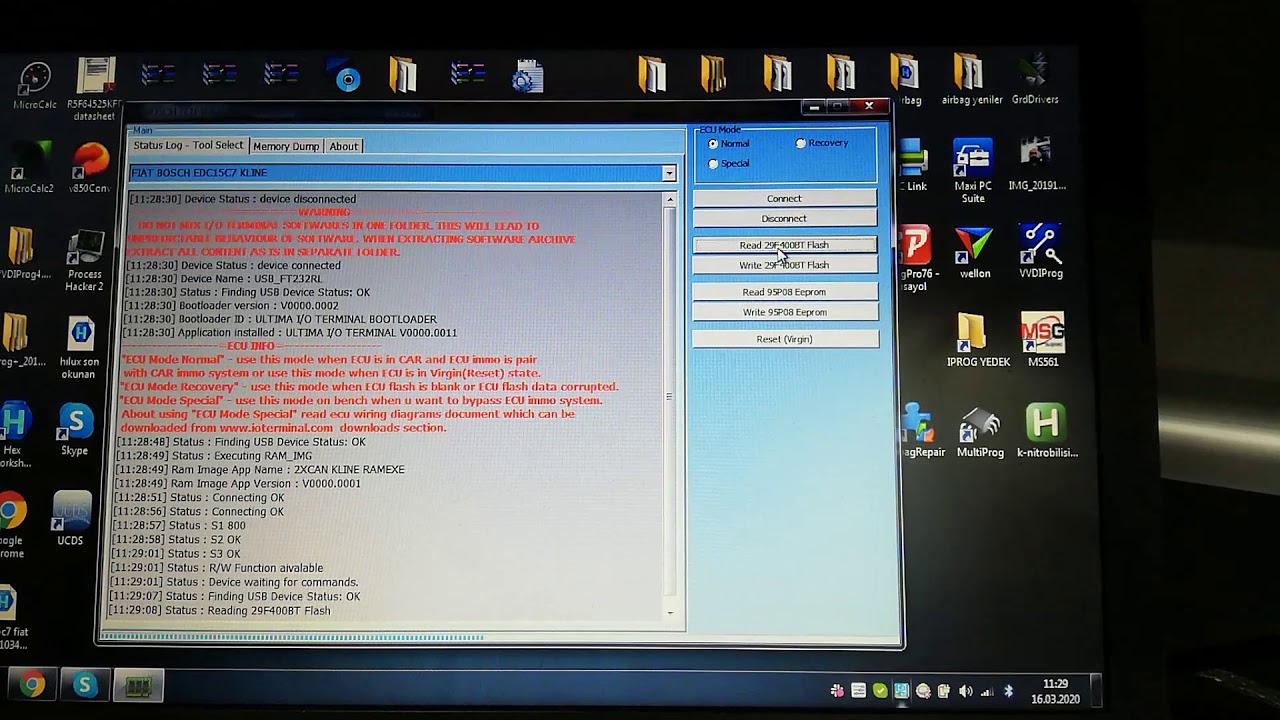Click the 'Status : S1 800' log line

179,526
